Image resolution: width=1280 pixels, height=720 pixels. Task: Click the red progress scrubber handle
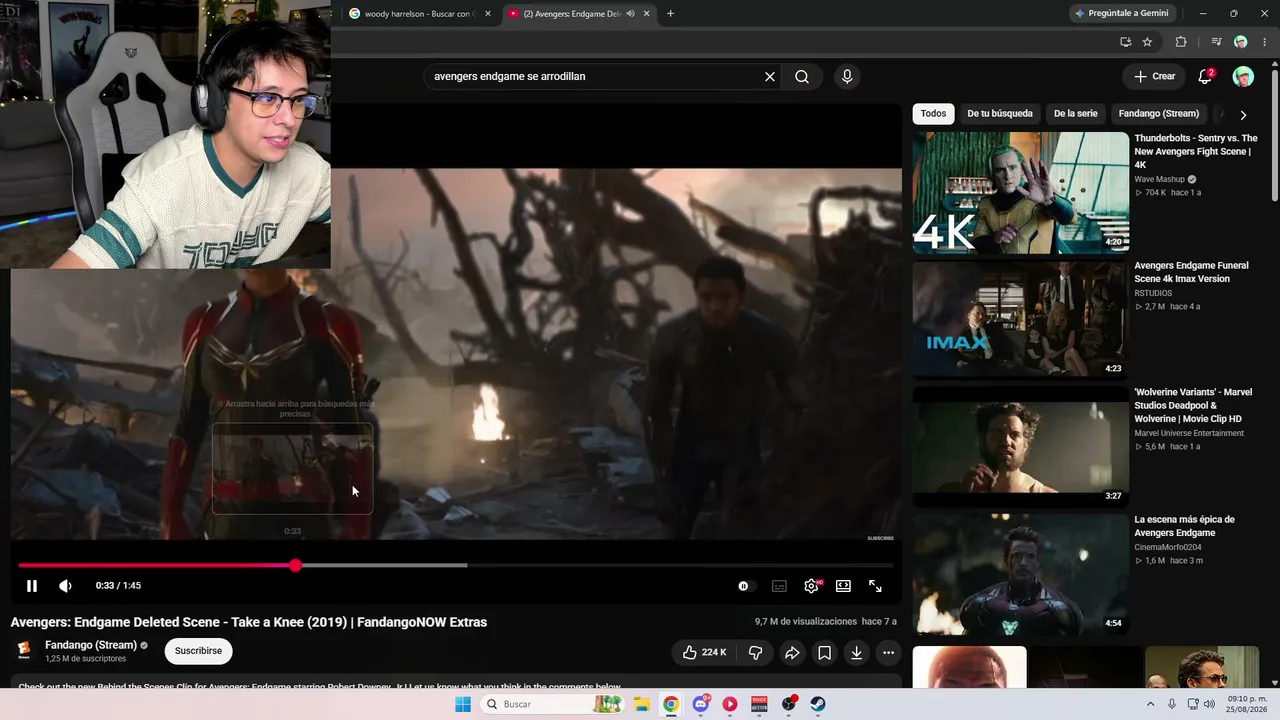(x=296, y=566)
